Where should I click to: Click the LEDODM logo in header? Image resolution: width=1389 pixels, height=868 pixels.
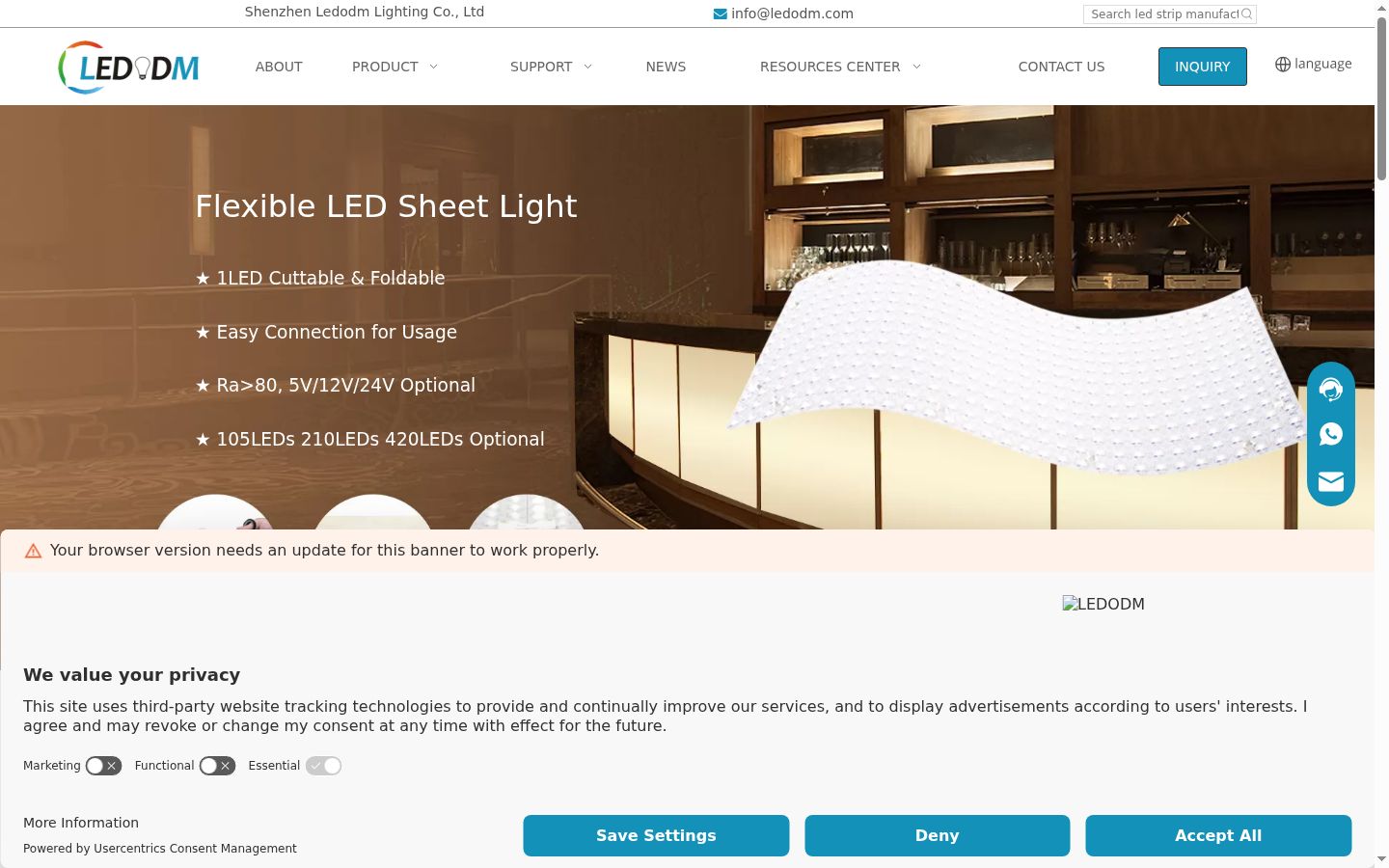point(129,67)
